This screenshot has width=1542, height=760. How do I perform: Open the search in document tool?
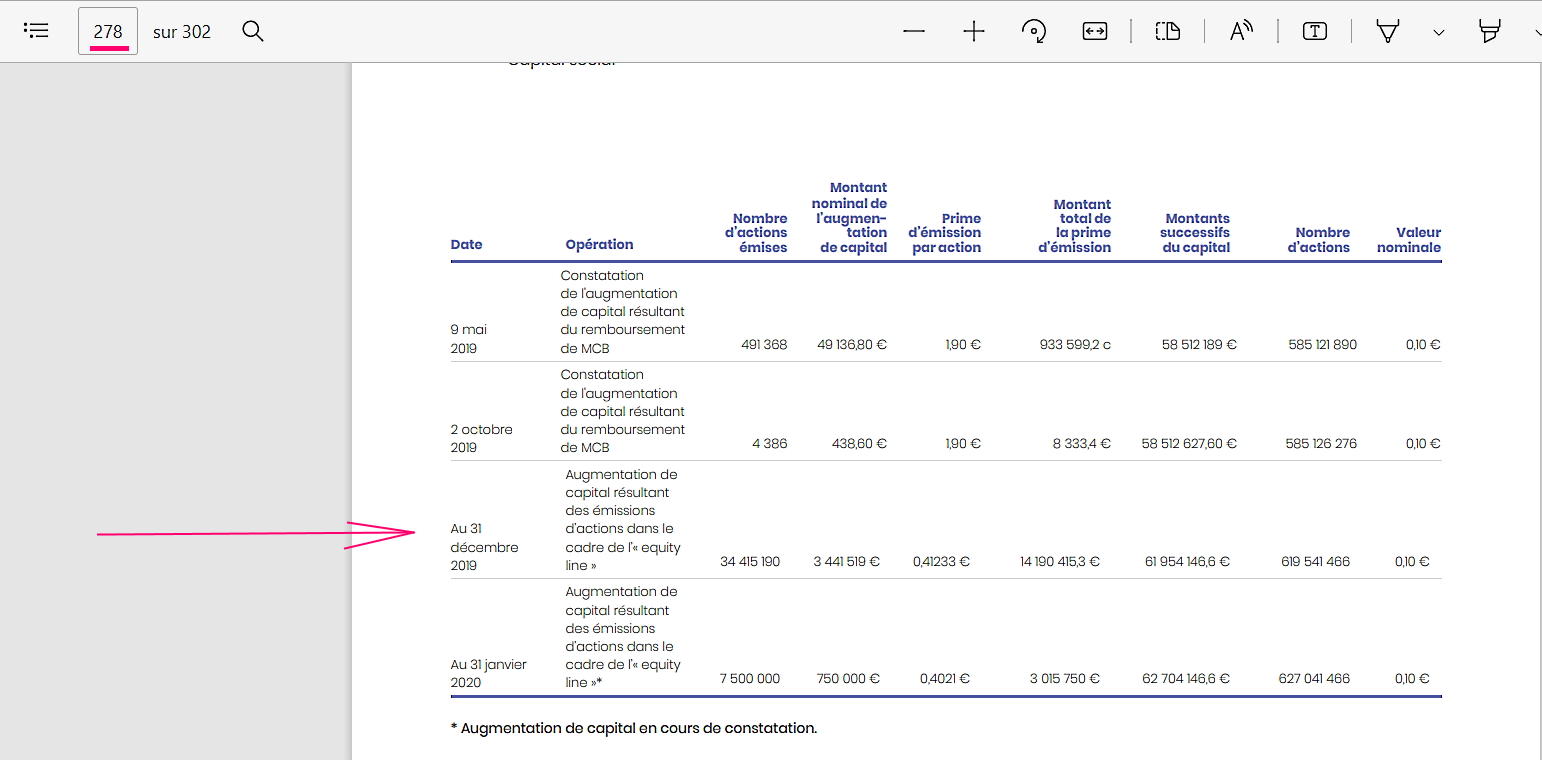[x=253, y=31]
